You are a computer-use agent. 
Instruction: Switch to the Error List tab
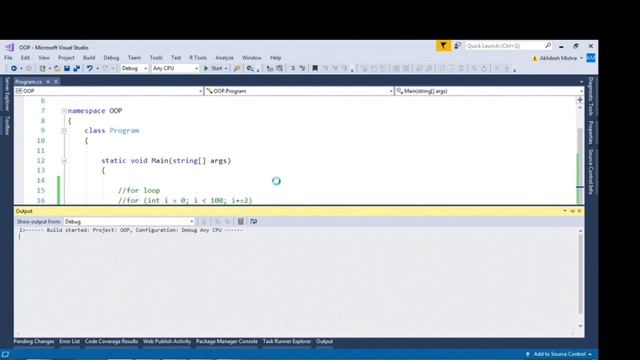tap(69, 342)
